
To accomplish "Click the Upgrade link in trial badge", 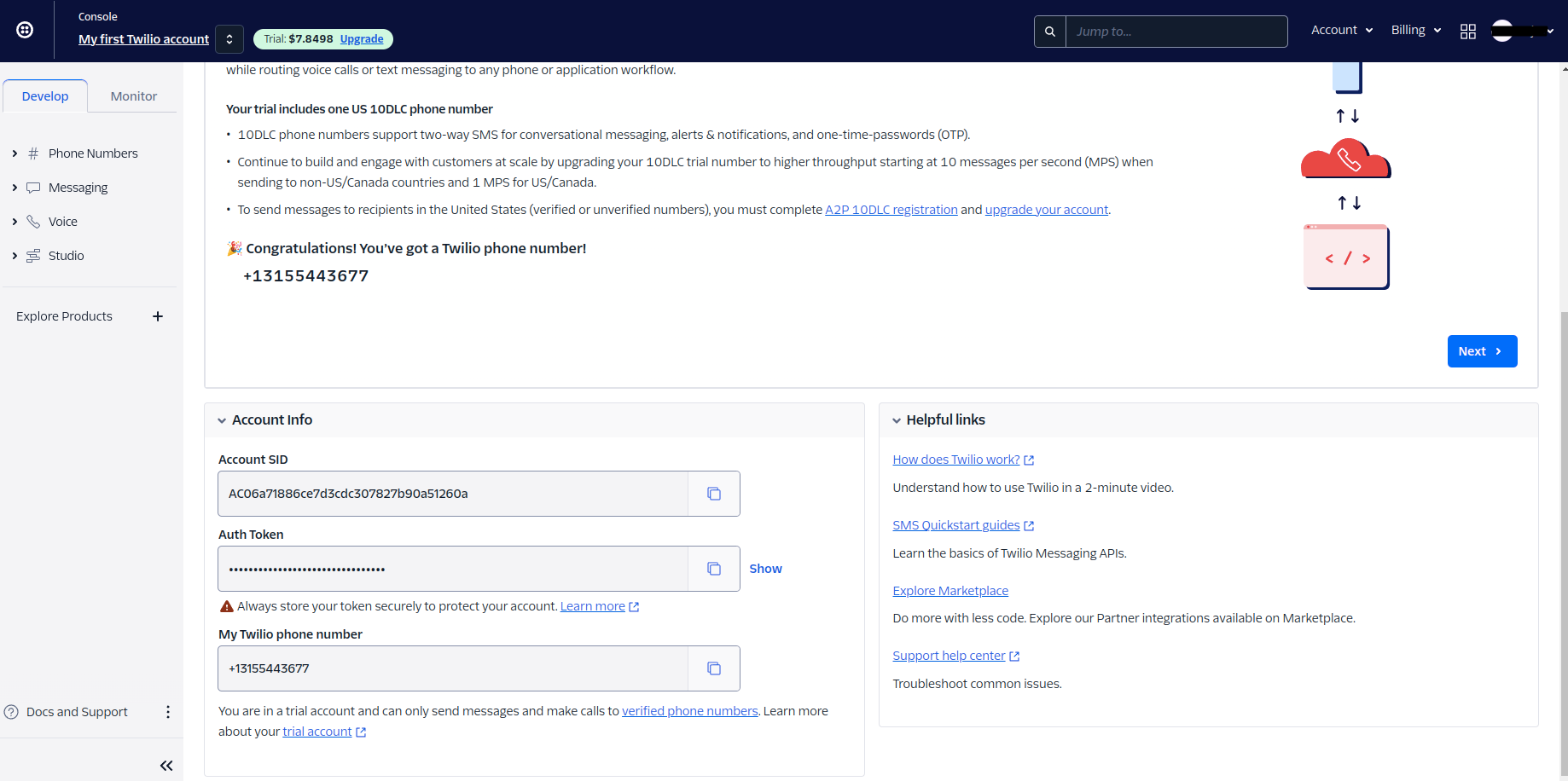I will [x=362, y=39].
